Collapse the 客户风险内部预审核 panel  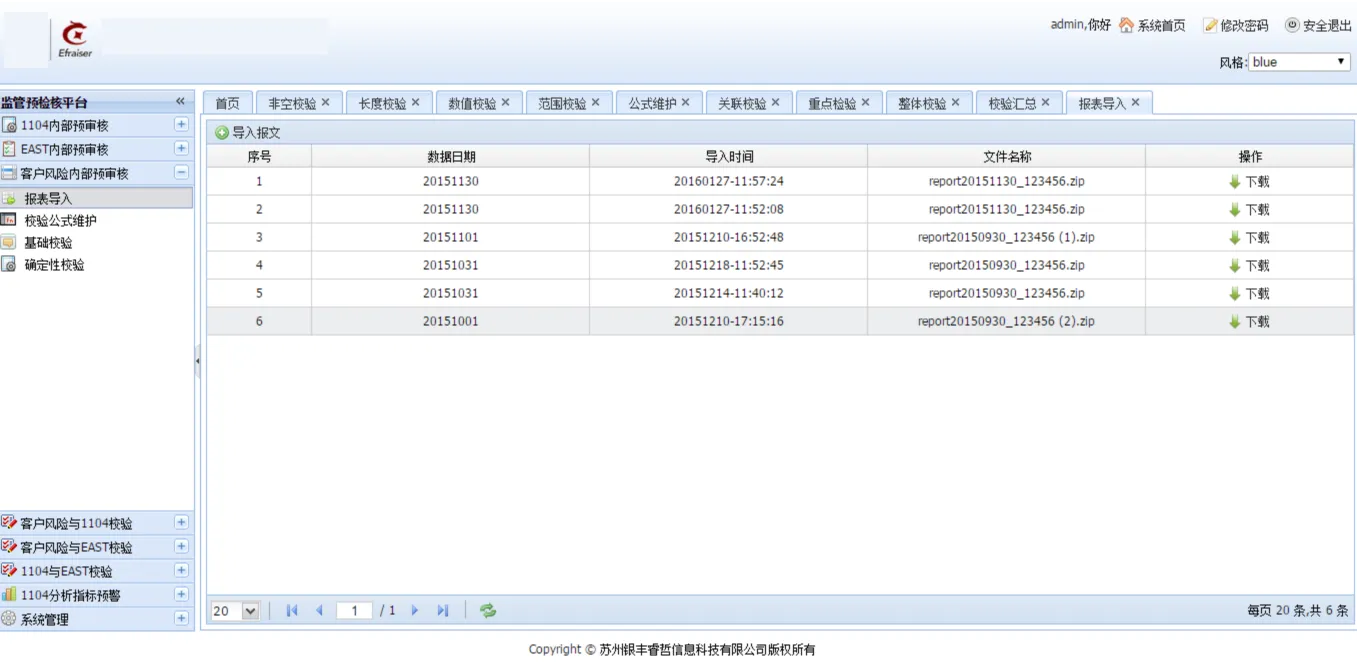click(x=181, y=173)
